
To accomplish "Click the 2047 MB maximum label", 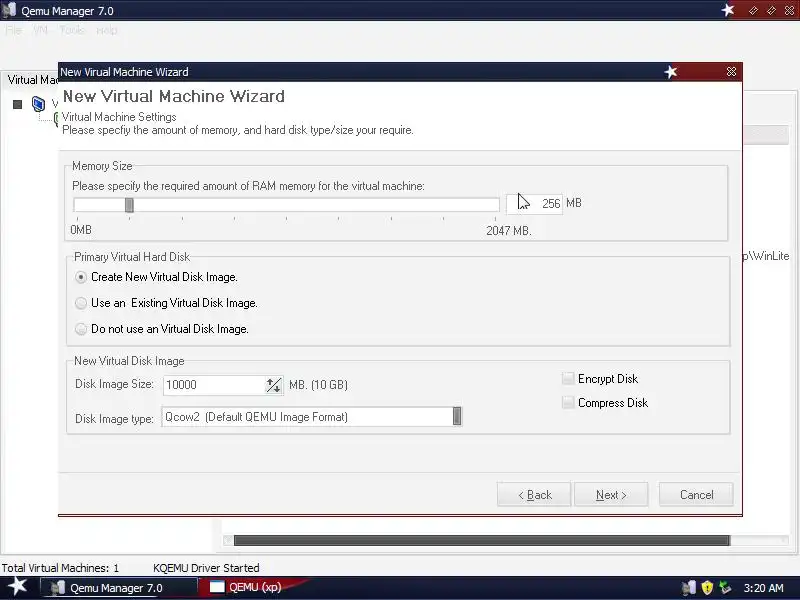I will point(509,231).
